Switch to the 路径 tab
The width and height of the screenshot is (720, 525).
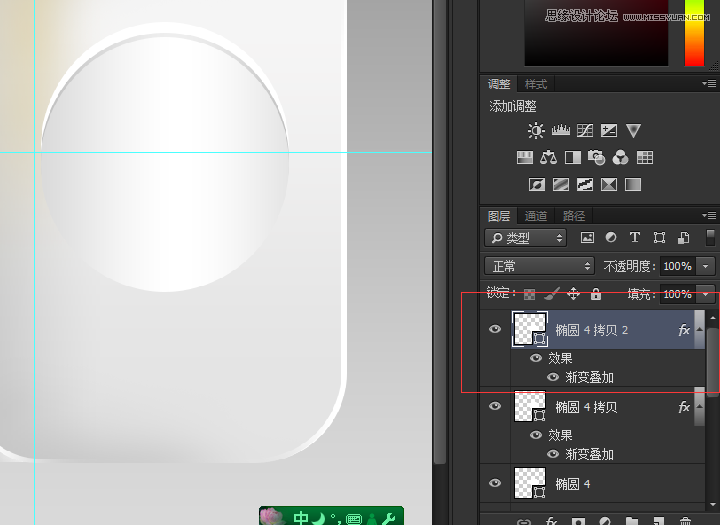pyautogui.click(x=574, y=216)
